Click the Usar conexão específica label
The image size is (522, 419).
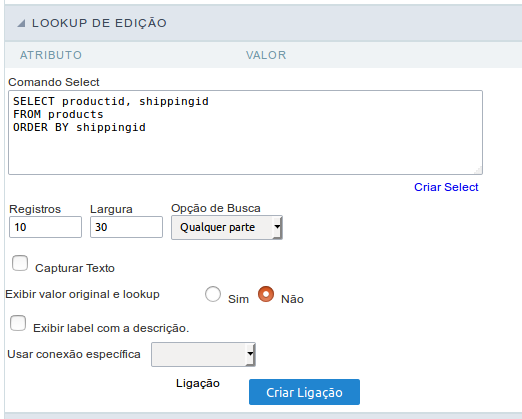pos(74,354)
